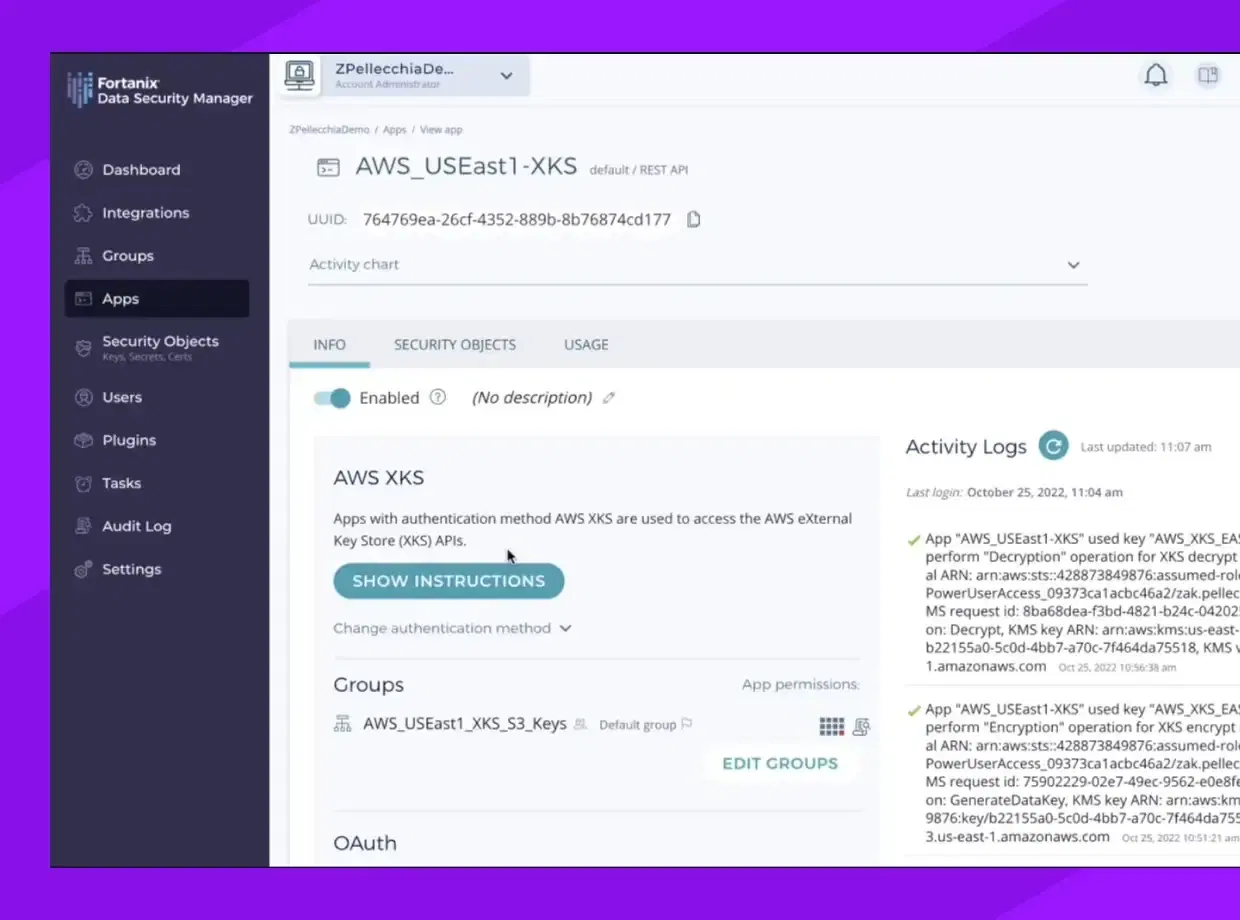The width and height of the screenshot is (1240, 920).
Task: Click the help icon next to Enabled
Action: click(438, 397)
